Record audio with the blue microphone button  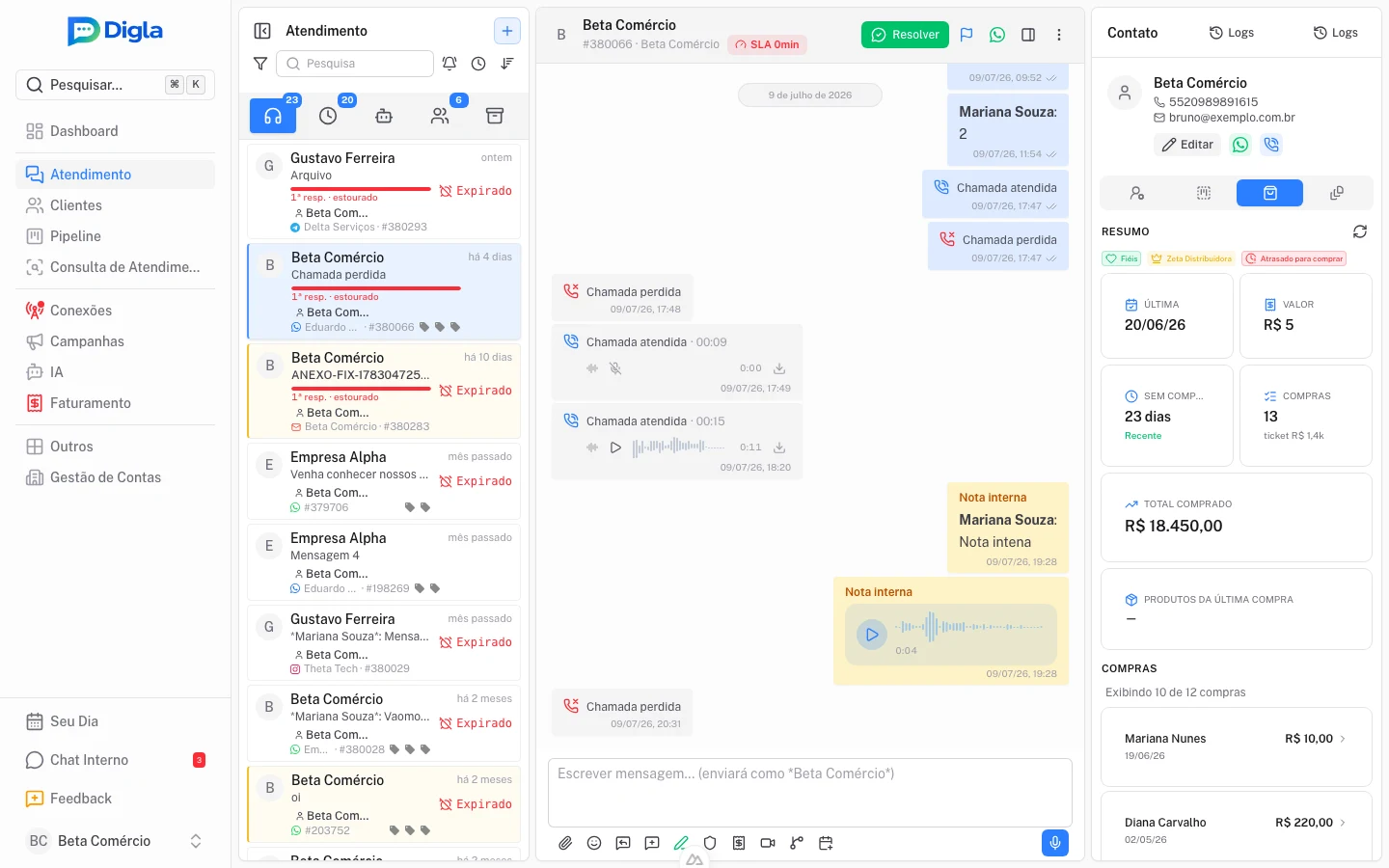[x=1055, y=843]
